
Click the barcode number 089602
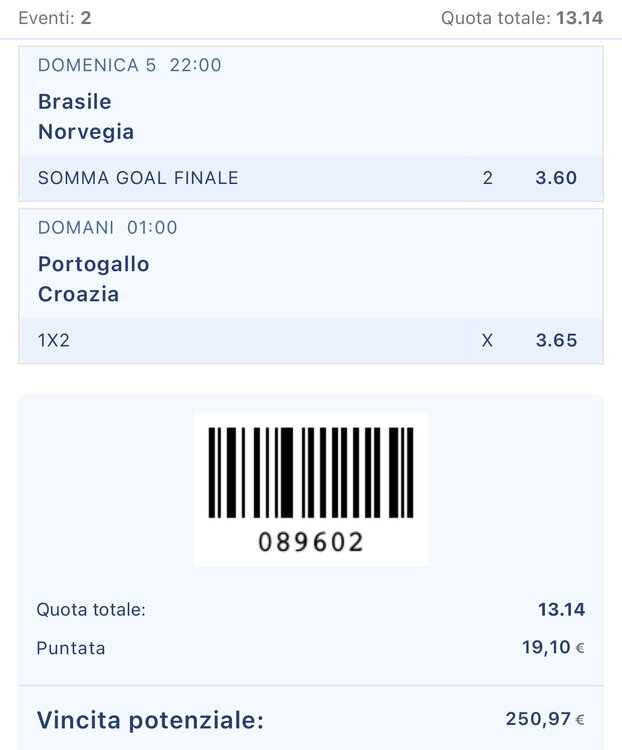311,542
